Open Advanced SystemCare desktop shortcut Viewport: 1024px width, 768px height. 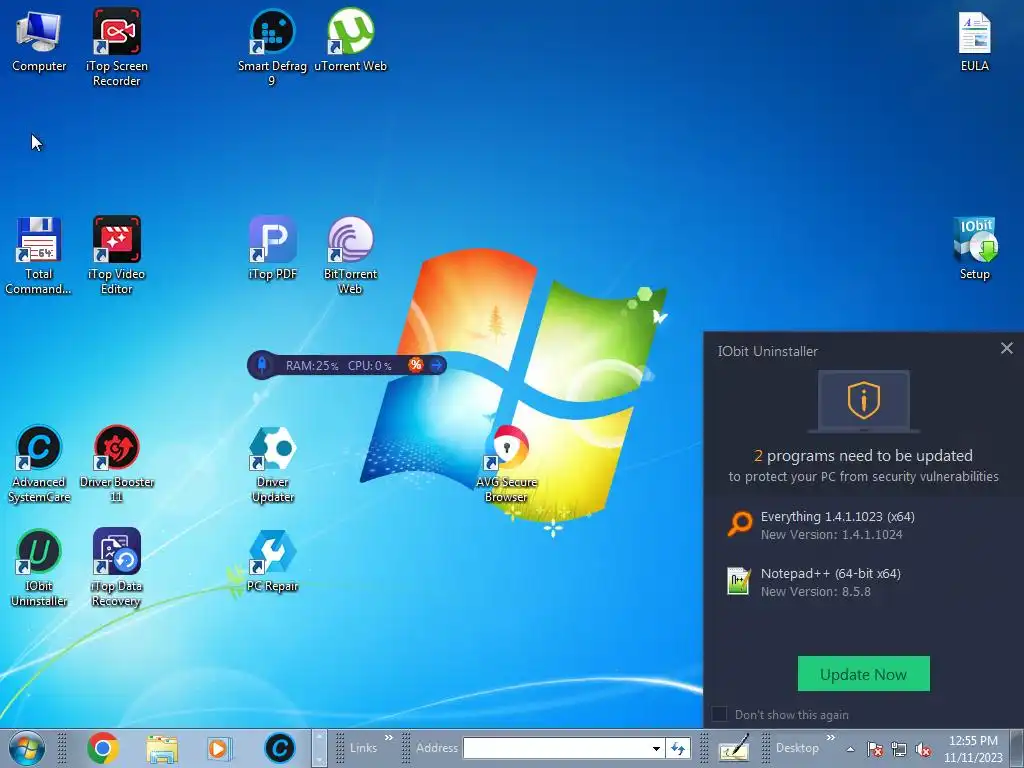pos(39,464)
